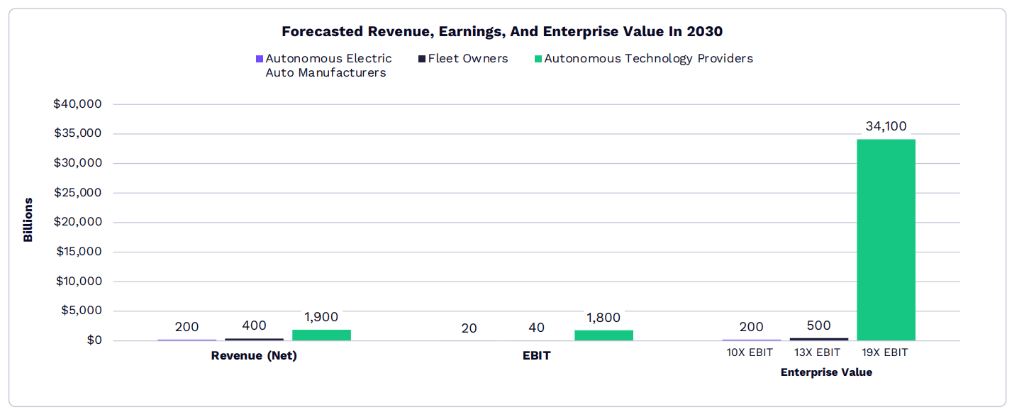Click the dark Fleet Owners legend swatch
Image resolution: width=1024 pixels, height=411 pixels.
click(422, 59)
